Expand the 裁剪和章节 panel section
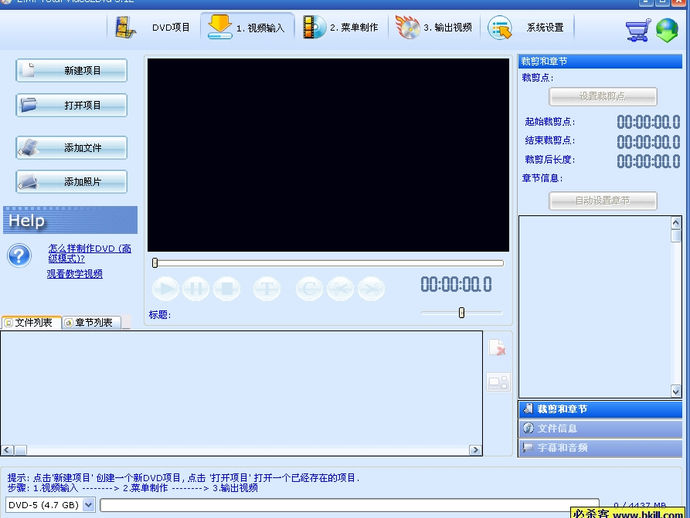 [x=600, y=409]
